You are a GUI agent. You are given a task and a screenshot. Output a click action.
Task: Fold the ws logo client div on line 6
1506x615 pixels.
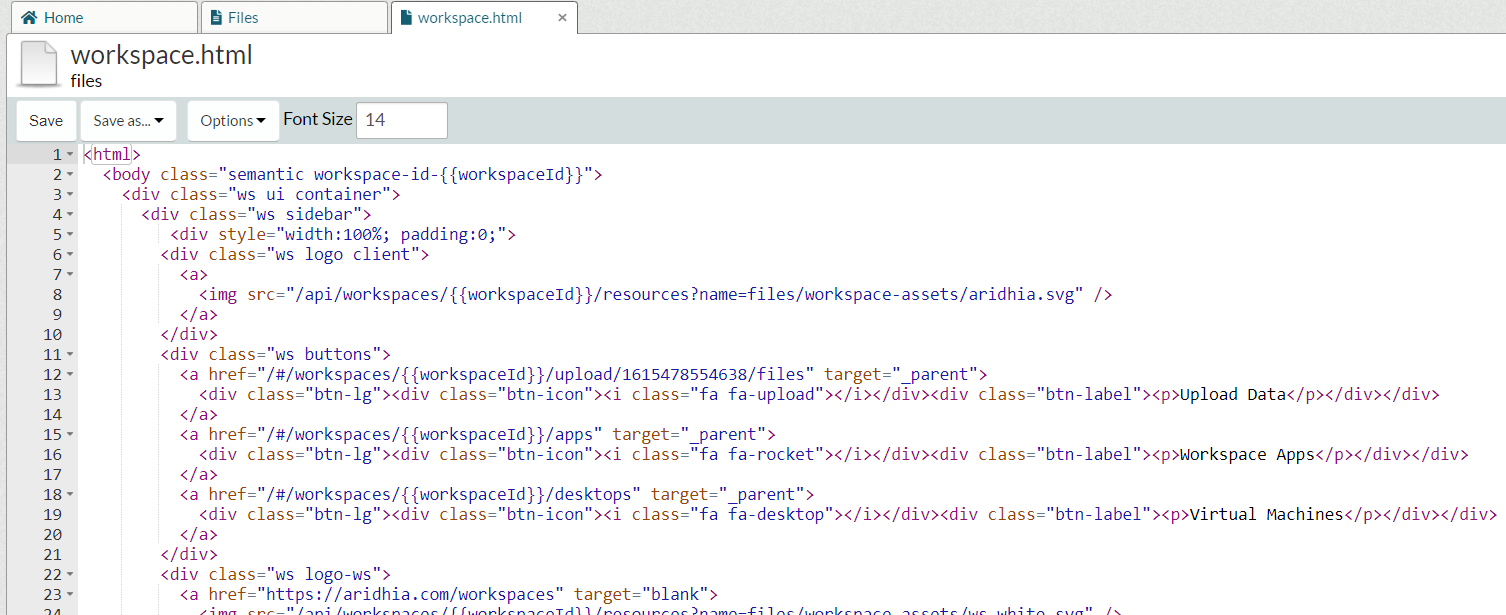click(70, 255)
